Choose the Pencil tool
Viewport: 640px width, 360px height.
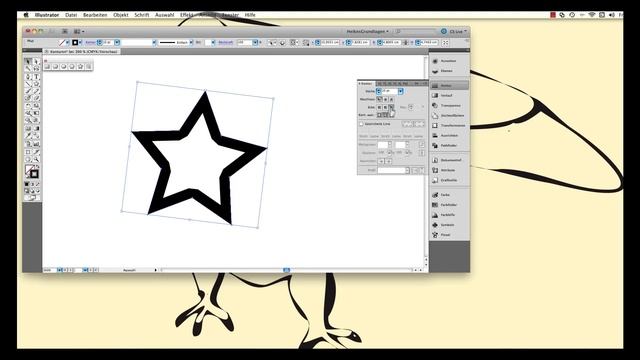point(36,91)
